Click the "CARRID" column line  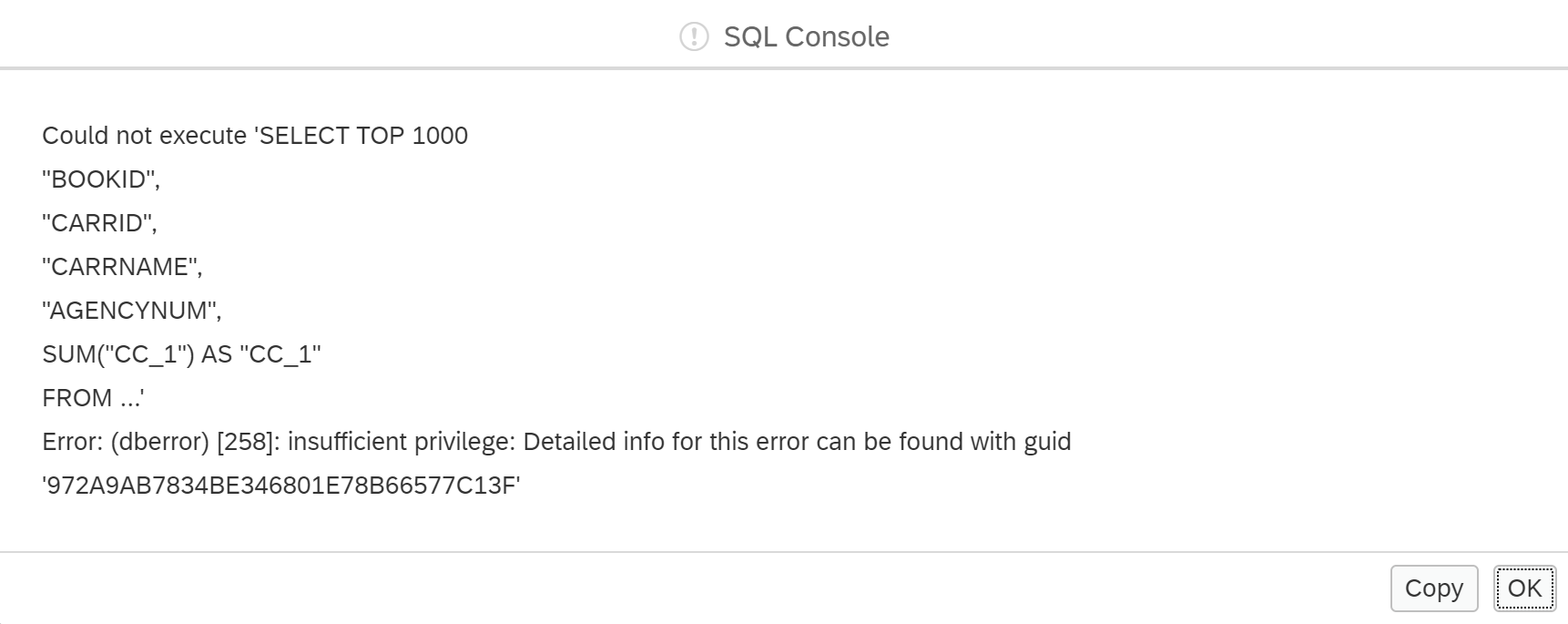pyautogui.click(x=99, y=223)
